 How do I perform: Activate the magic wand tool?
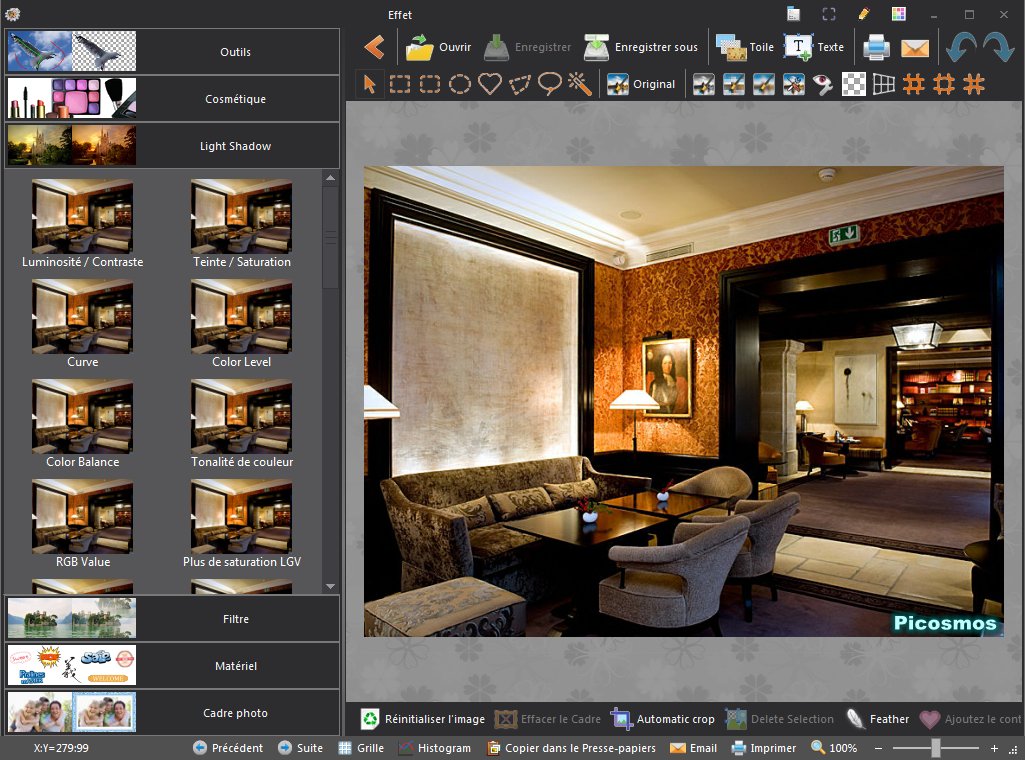pos(580,84)
